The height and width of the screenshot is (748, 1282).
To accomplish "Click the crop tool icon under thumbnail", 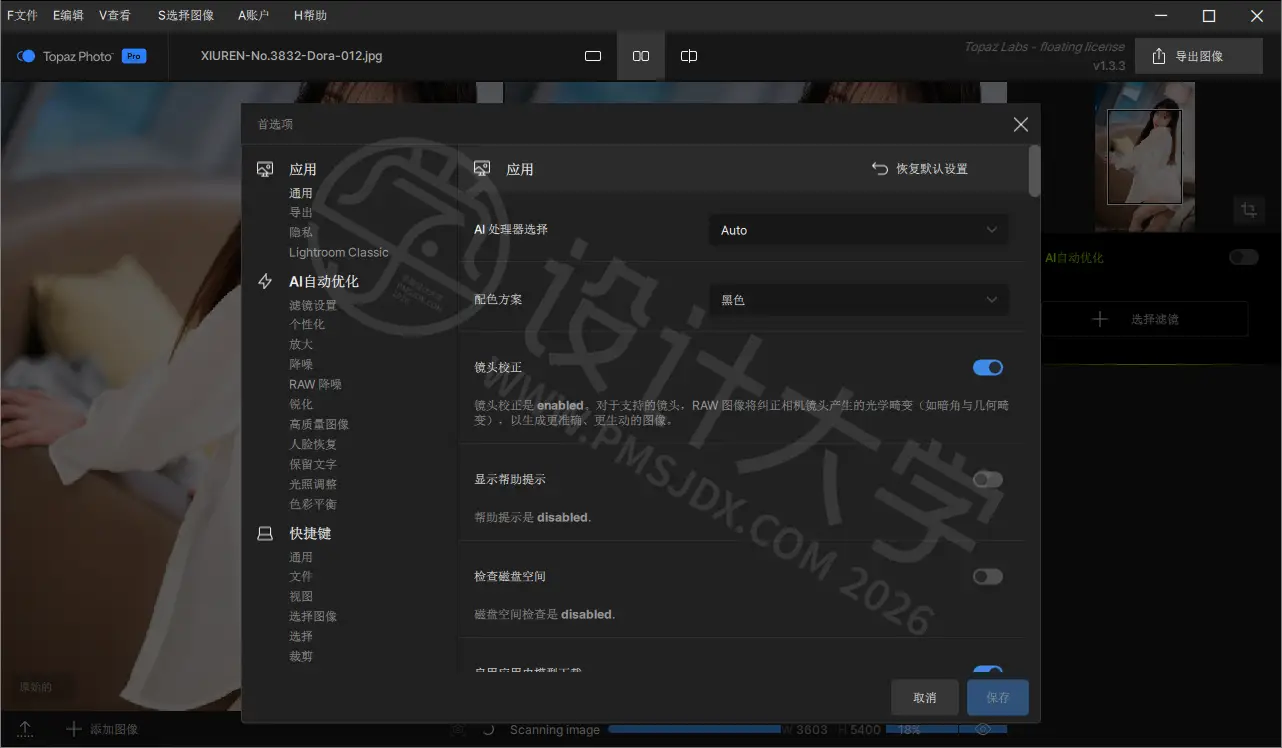I will (x=1249, y=210).
